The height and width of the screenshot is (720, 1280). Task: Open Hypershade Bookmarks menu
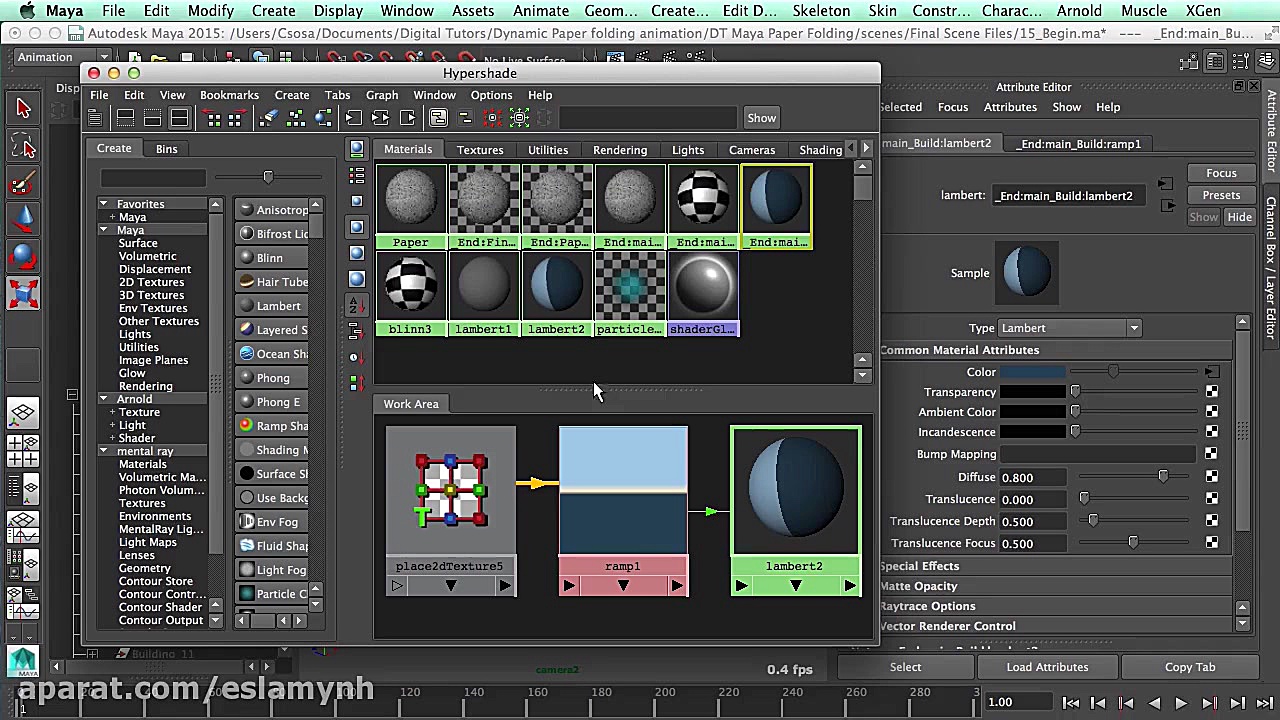click(229, 95)
